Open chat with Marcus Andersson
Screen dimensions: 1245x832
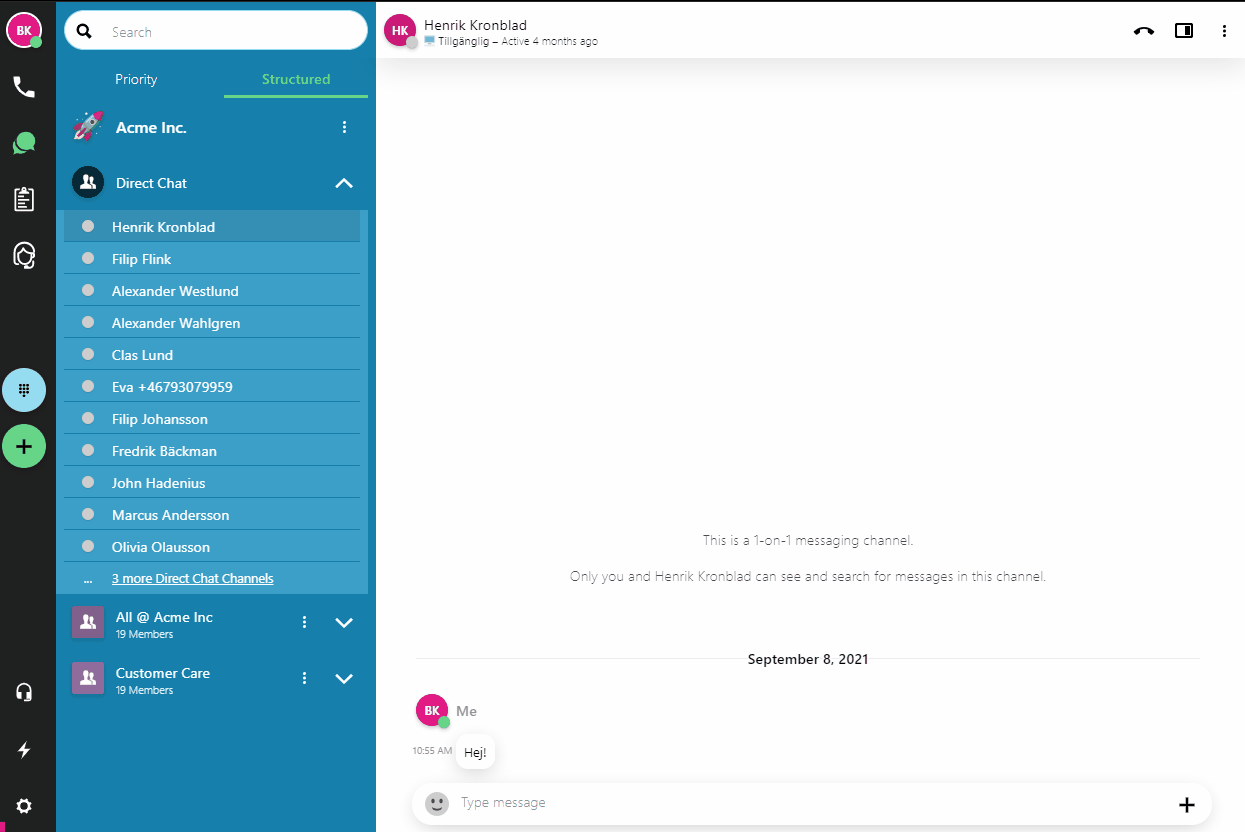point(212,515)
